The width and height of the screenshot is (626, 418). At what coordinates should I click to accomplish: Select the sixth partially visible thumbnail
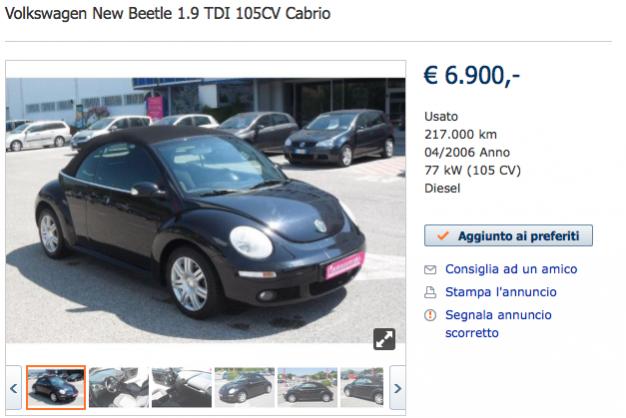(362, 388)
